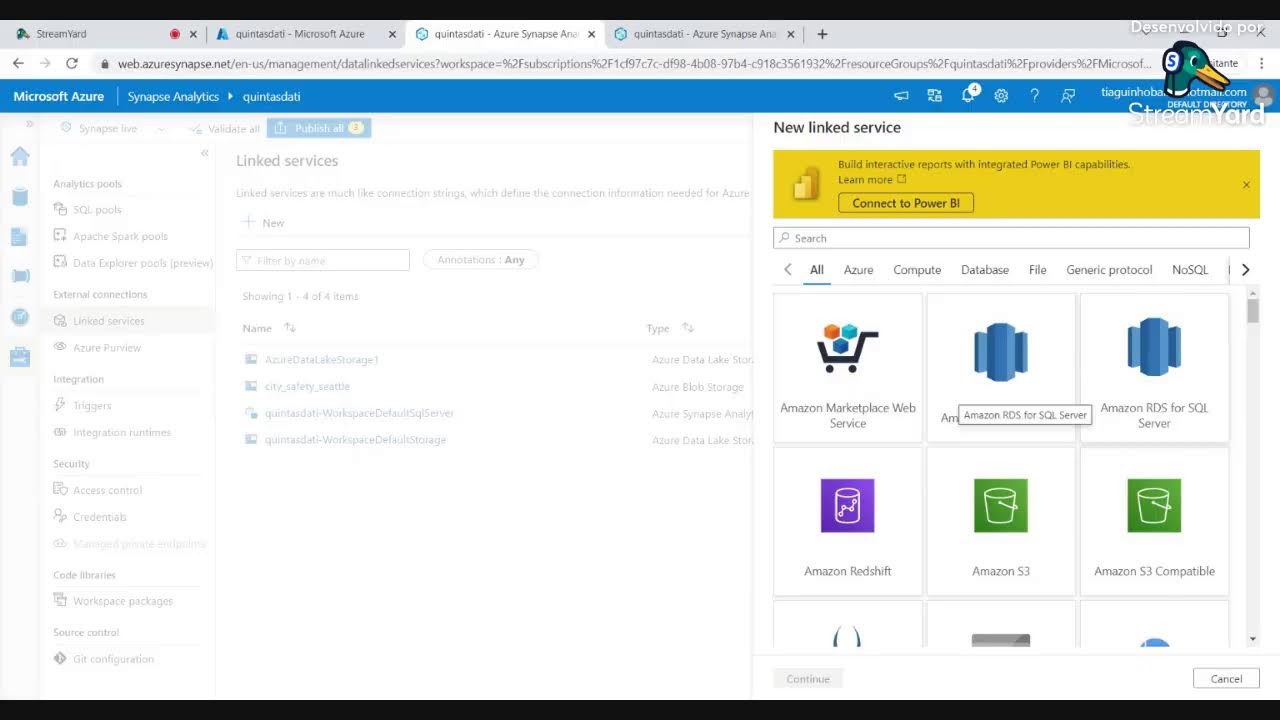The height and width of the screenshot is (720, 1280).
Task: Open the Integrate hub icon
Action: [x=20, y=276]
